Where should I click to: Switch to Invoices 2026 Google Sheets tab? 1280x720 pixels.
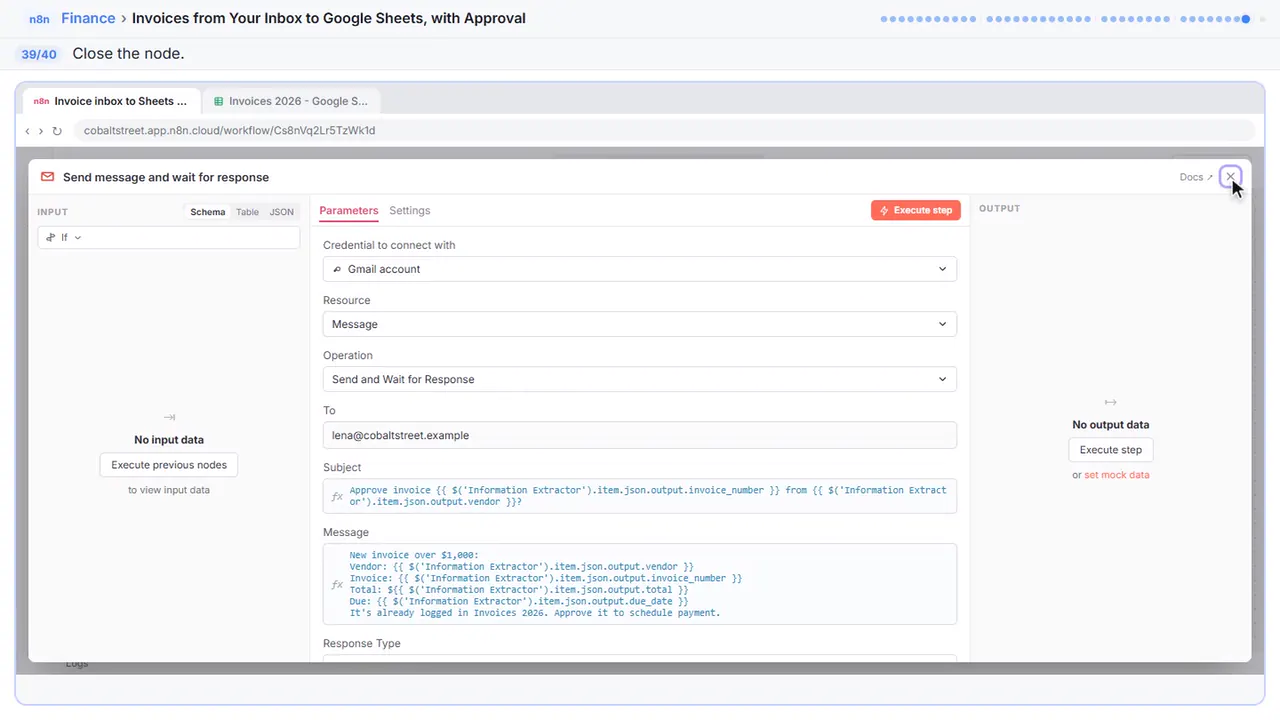pos(291,101)
